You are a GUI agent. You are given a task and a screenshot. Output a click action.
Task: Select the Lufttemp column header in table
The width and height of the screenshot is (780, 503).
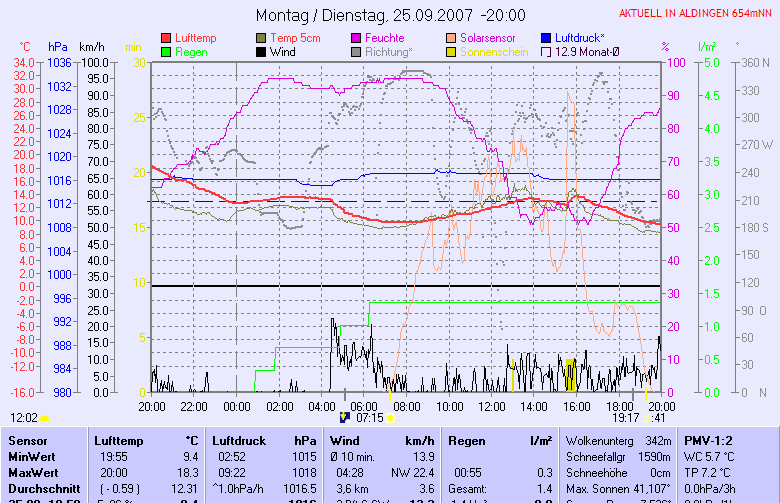pos(118,440)
